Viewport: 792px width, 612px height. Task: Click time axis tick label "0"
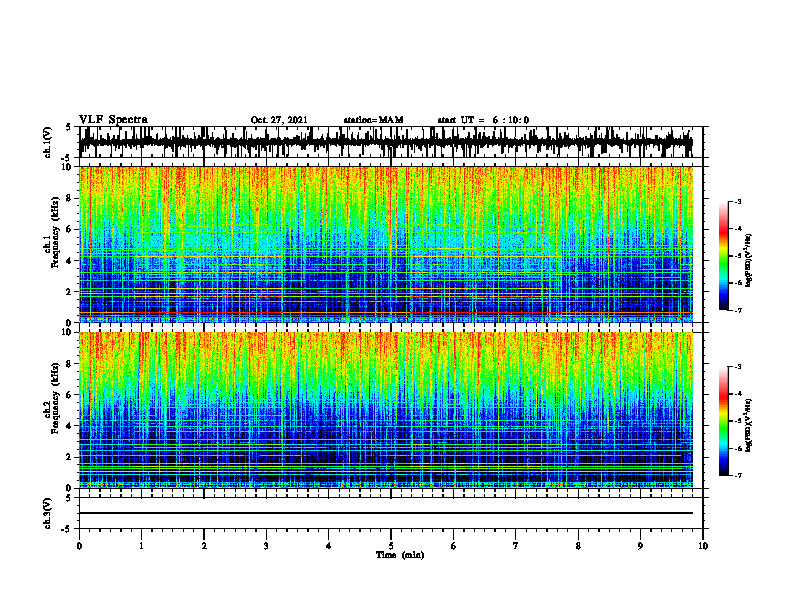(x=79, y=546)
